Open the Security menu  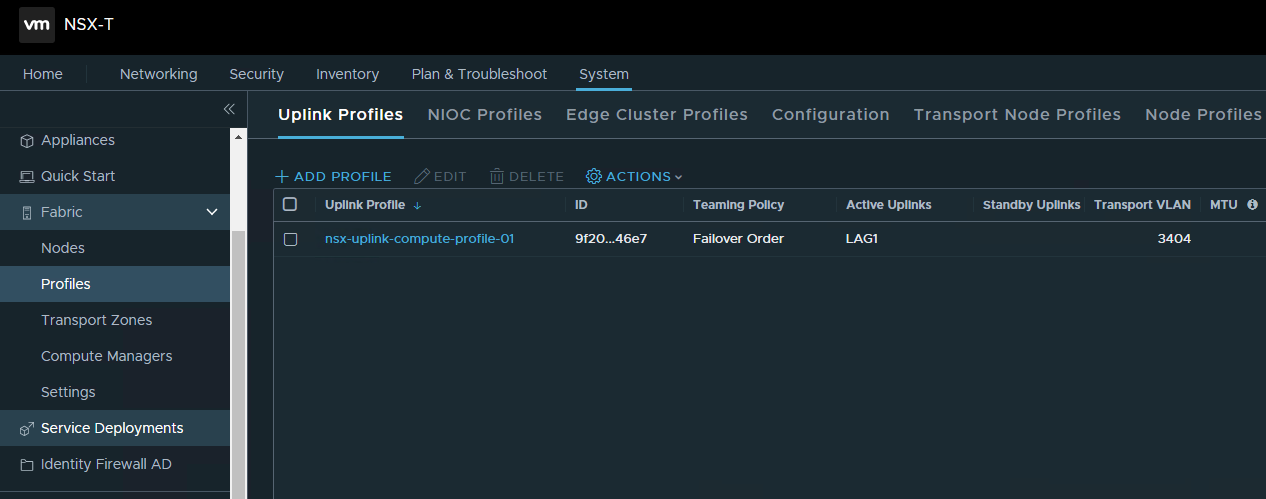[257, 74]
